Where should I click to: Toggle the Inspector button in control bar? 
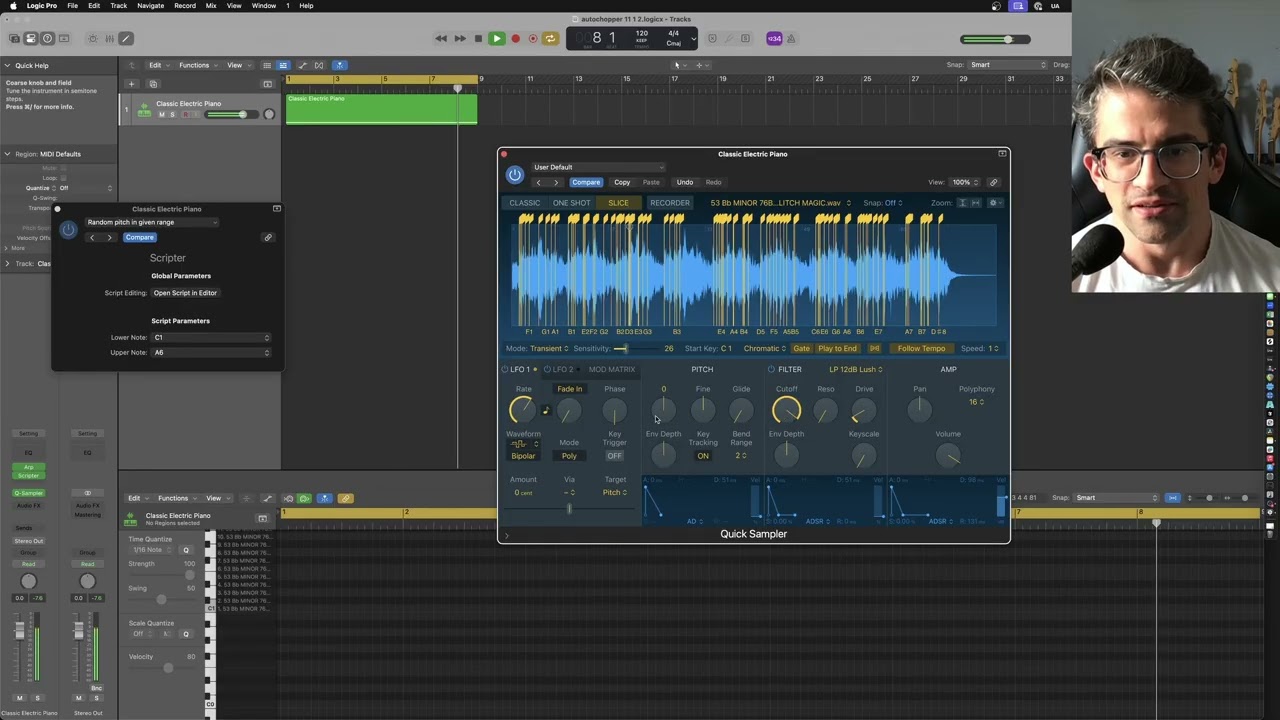point(30,39)
